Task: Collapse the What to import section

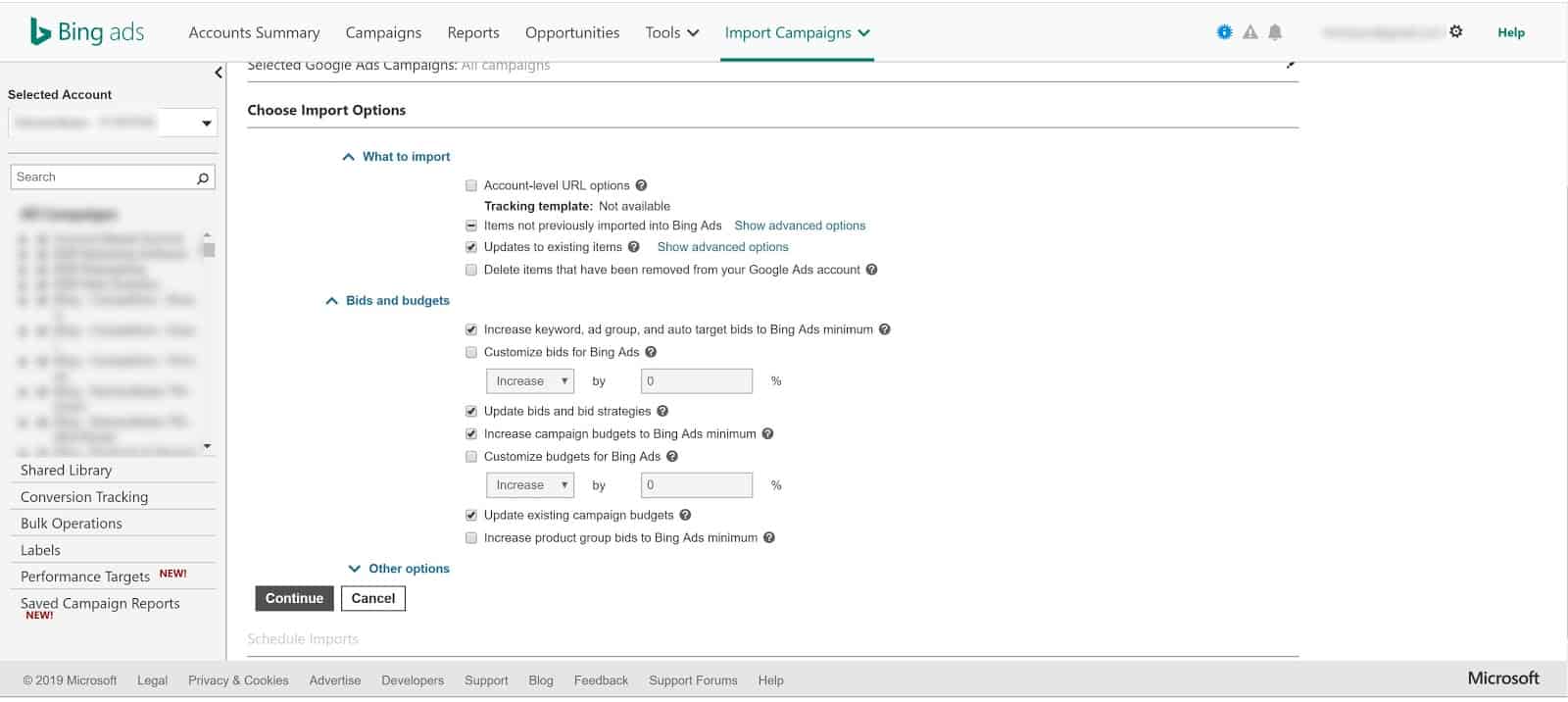Action: click(x=396, y=157)
